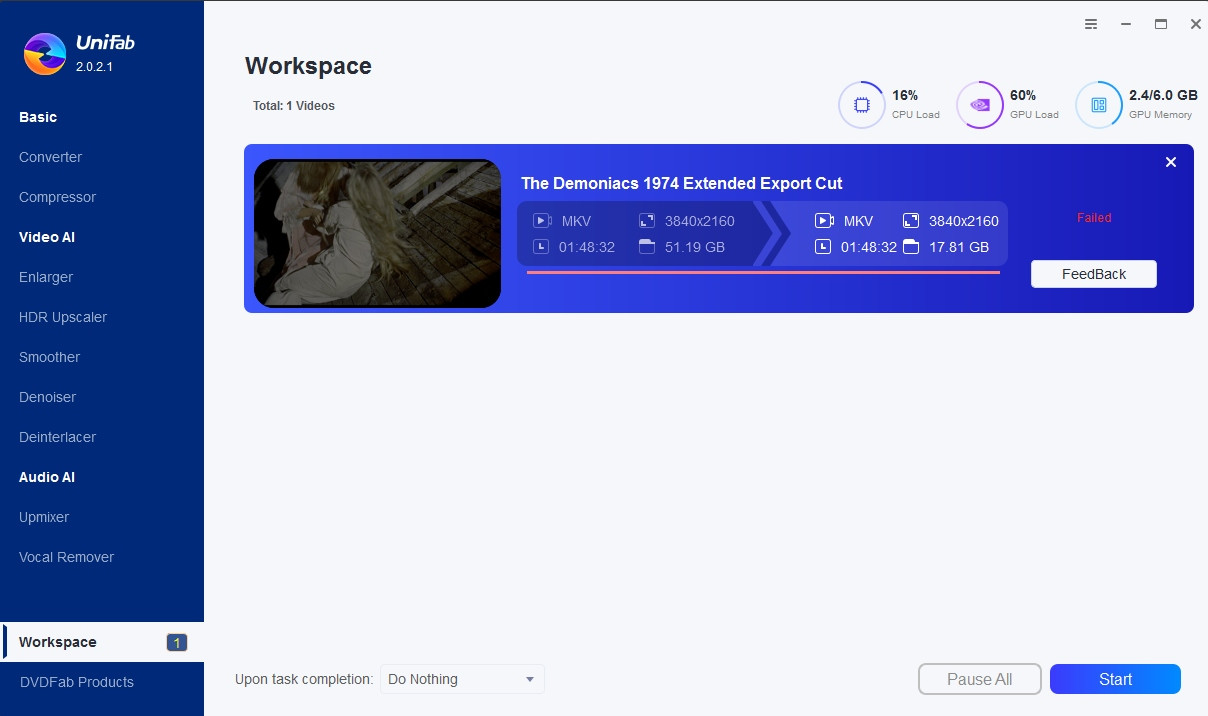Click the UniFab logo icon

click(x=45, y=54)
